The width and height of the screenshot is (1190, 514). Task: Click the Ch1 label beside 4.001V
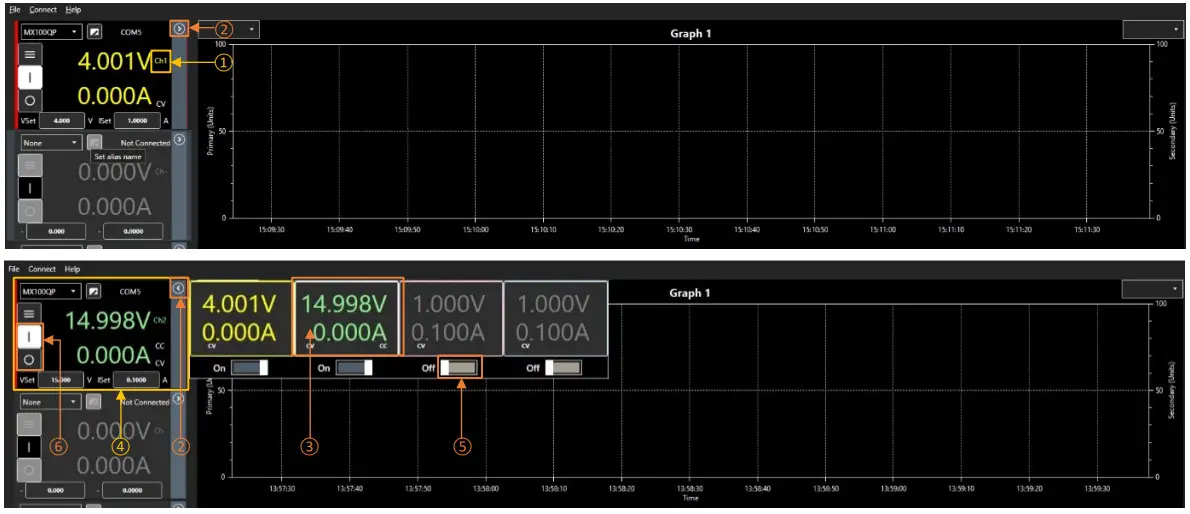pyautogui.click(x=161, y=62)
